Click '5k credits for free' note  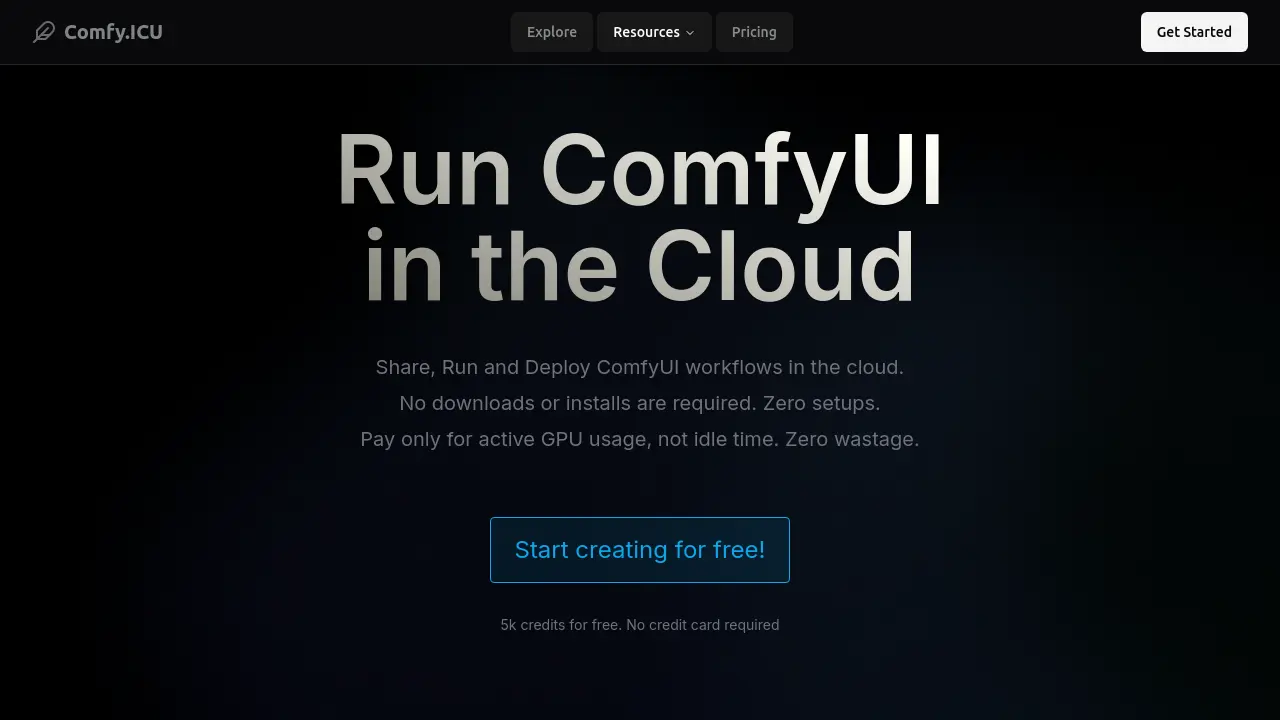640,625
